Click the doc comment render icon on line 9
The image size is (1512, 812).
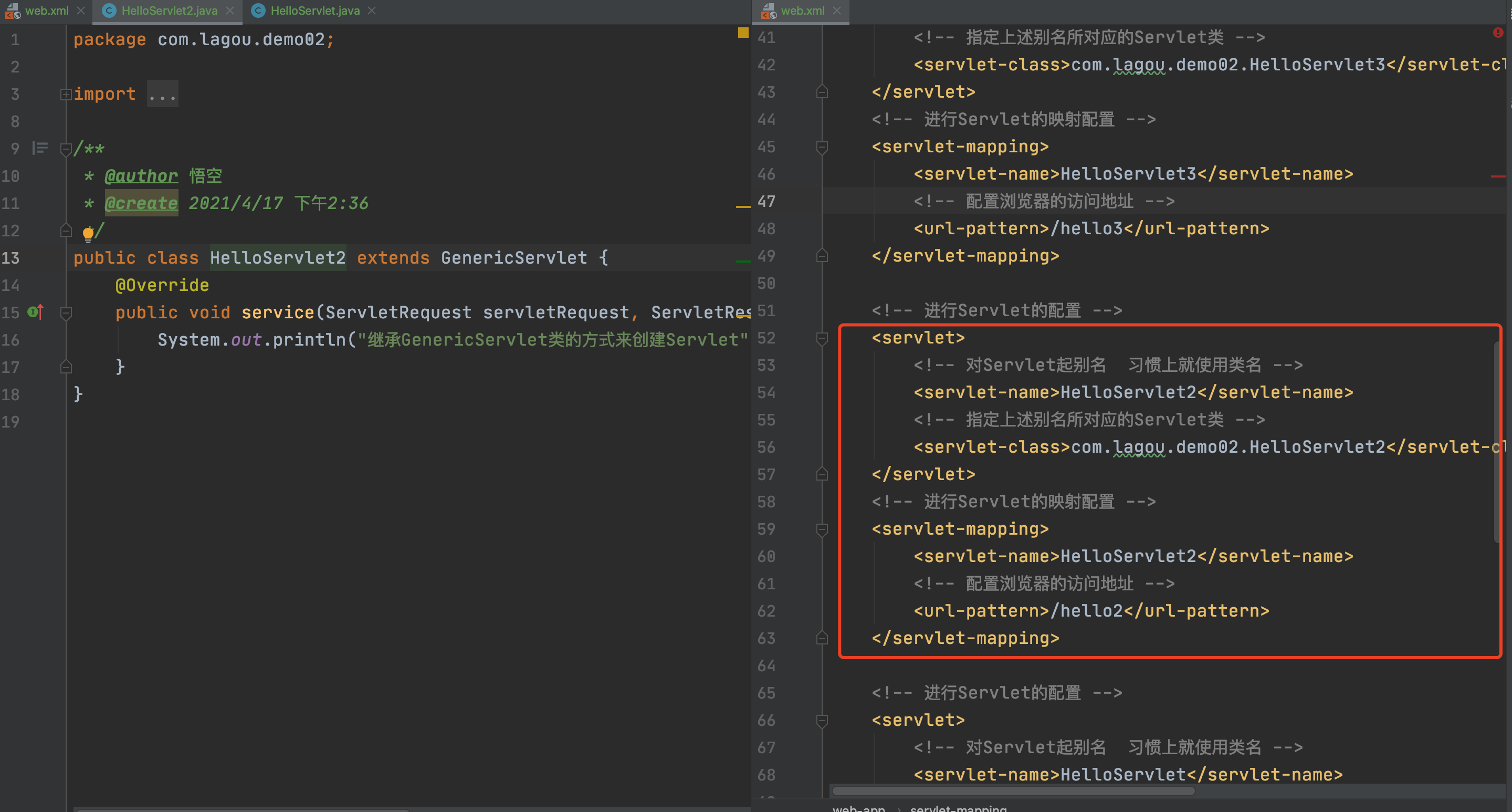[x=40, y=148]
